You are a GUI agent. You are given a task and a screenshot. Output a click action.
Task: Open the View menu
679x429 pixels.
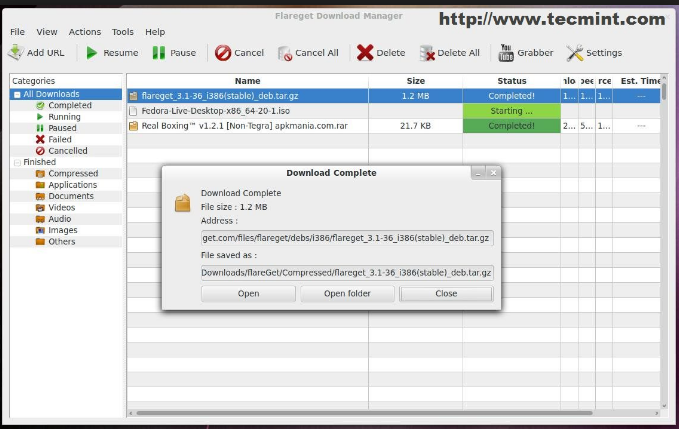(x=47, y=32)
